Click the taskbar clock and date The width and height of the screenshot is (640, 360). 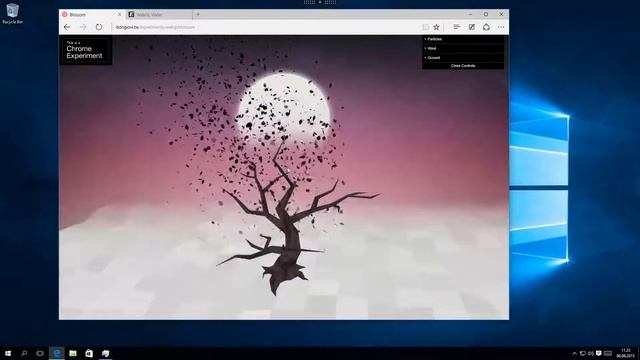point(625,353)
